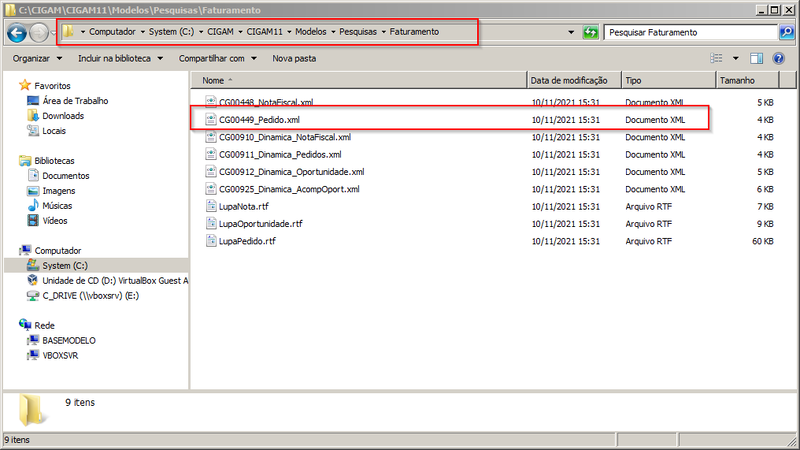Expand the arrow before CIGAM breadcrumb
The image size is (800, 450).
(x=201, y=32)
